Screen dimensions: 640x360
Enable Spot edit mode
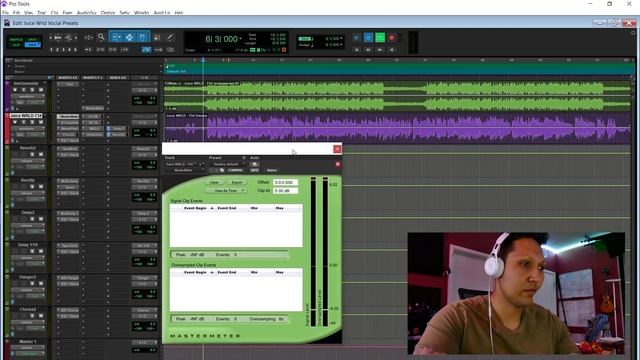33,40
